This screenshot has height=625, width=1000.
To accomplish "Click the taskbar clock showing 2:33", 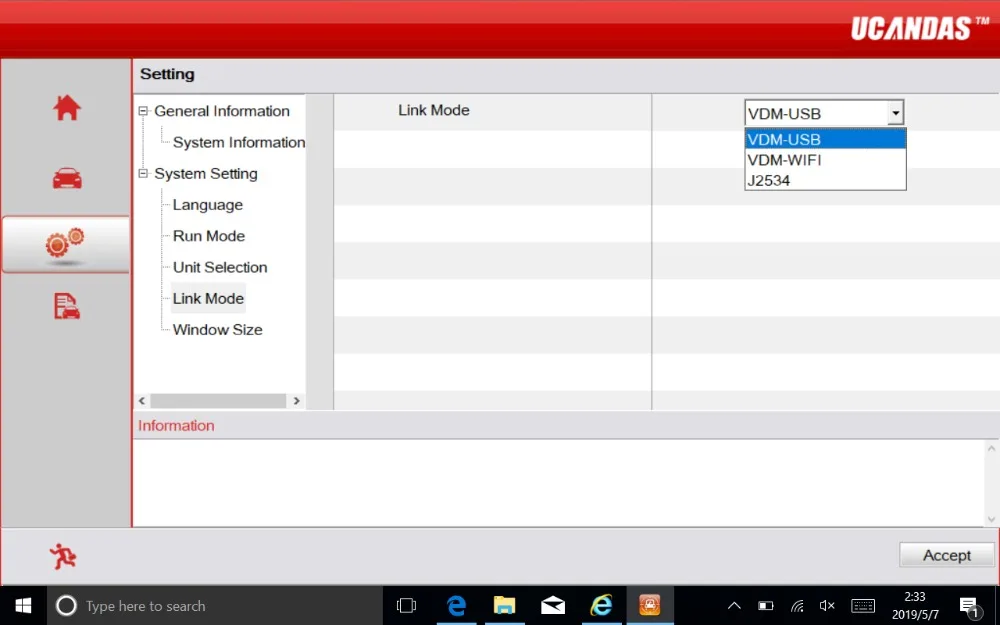I will [915, 605].
